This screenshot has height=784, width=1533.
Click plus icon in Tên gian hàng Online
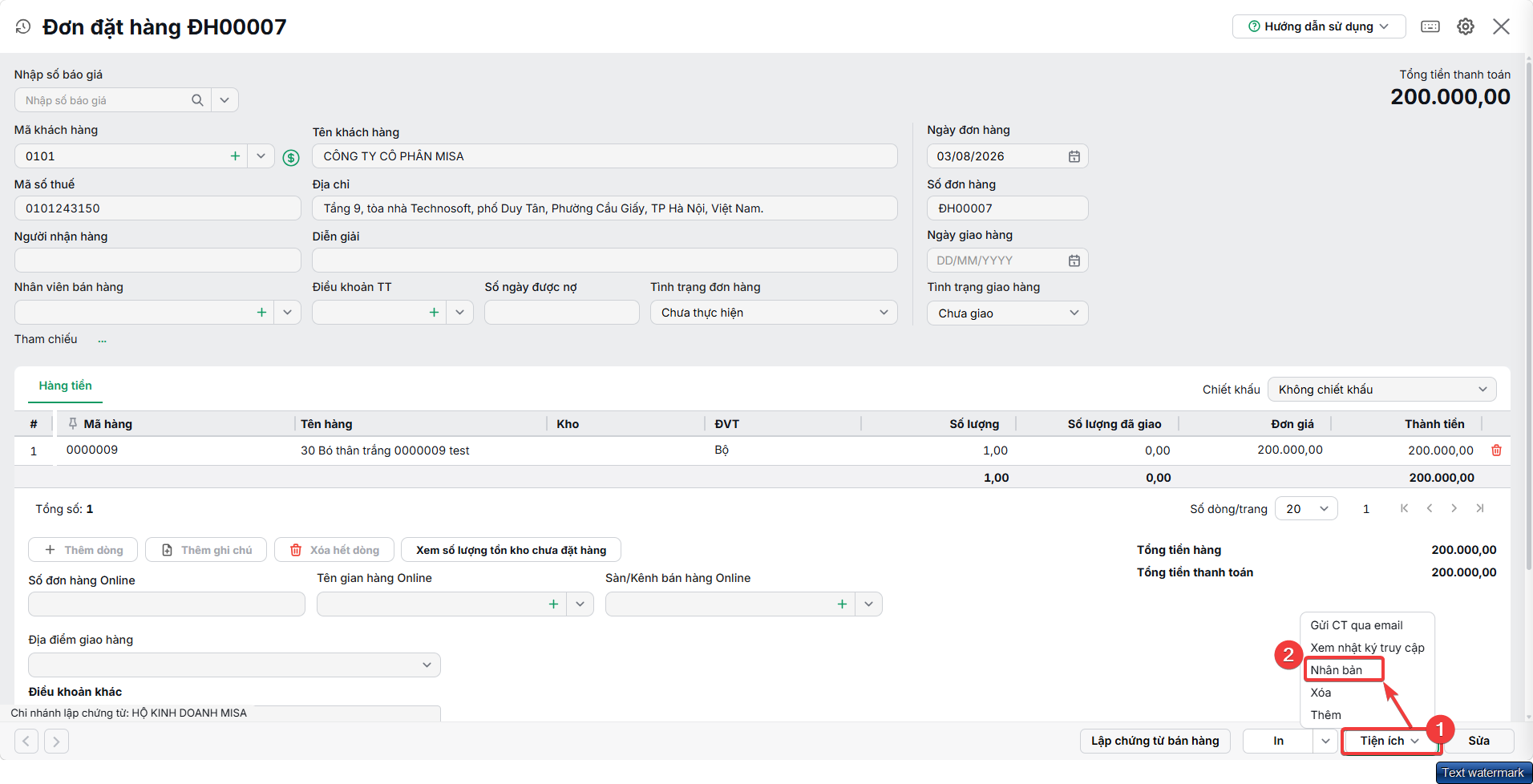point(553,604)
